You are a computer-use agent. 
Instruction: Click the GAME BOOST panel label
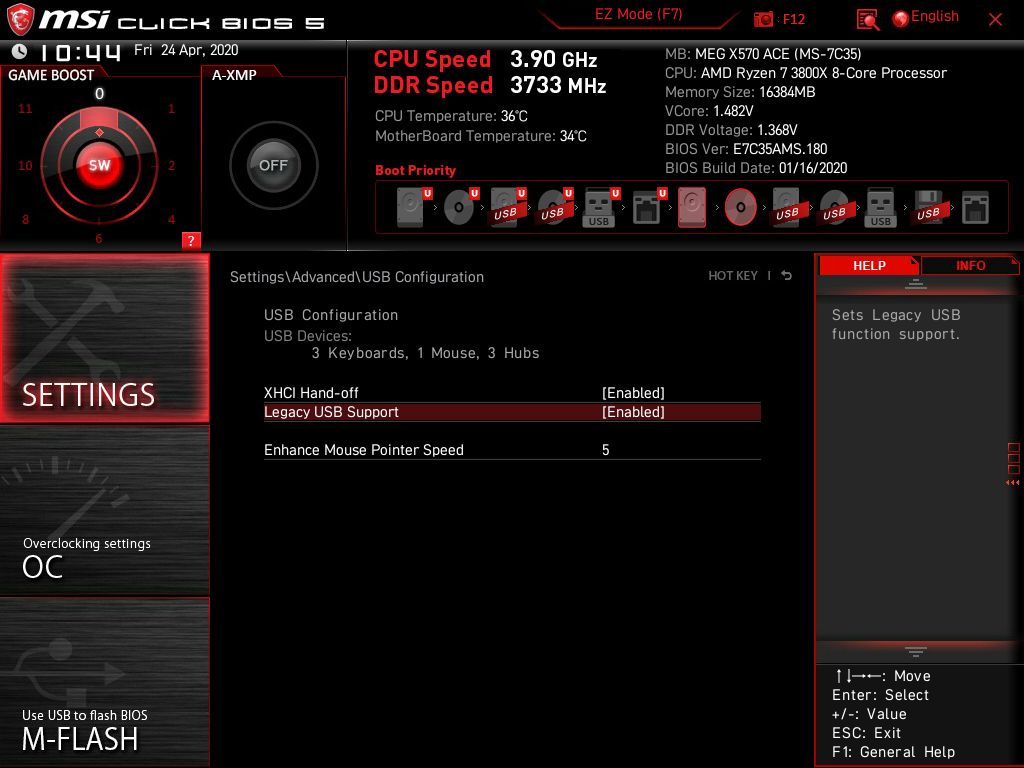[x=51, y=75]
